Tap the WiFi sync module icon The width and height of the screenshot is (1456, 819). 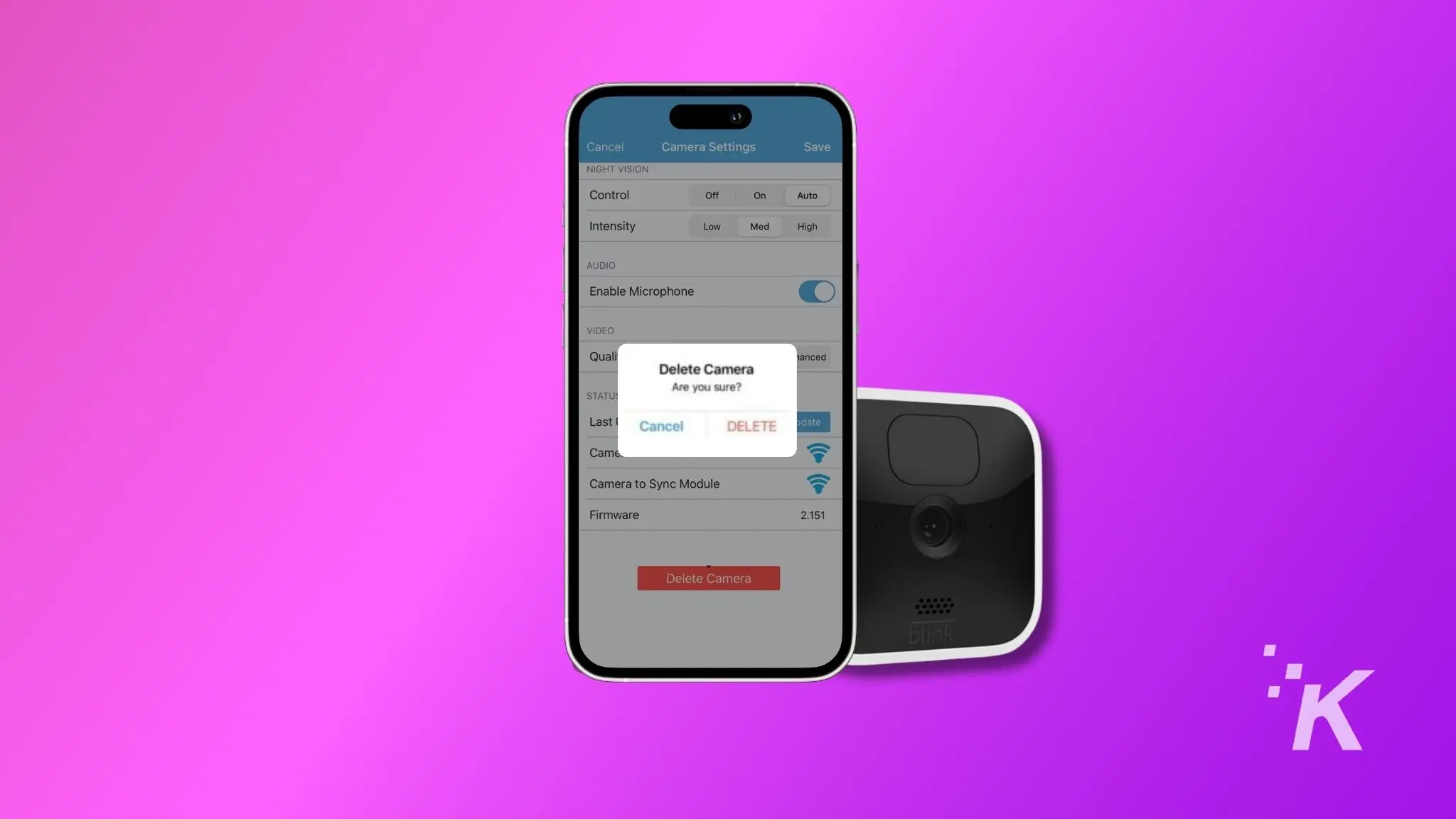(818, 483)
